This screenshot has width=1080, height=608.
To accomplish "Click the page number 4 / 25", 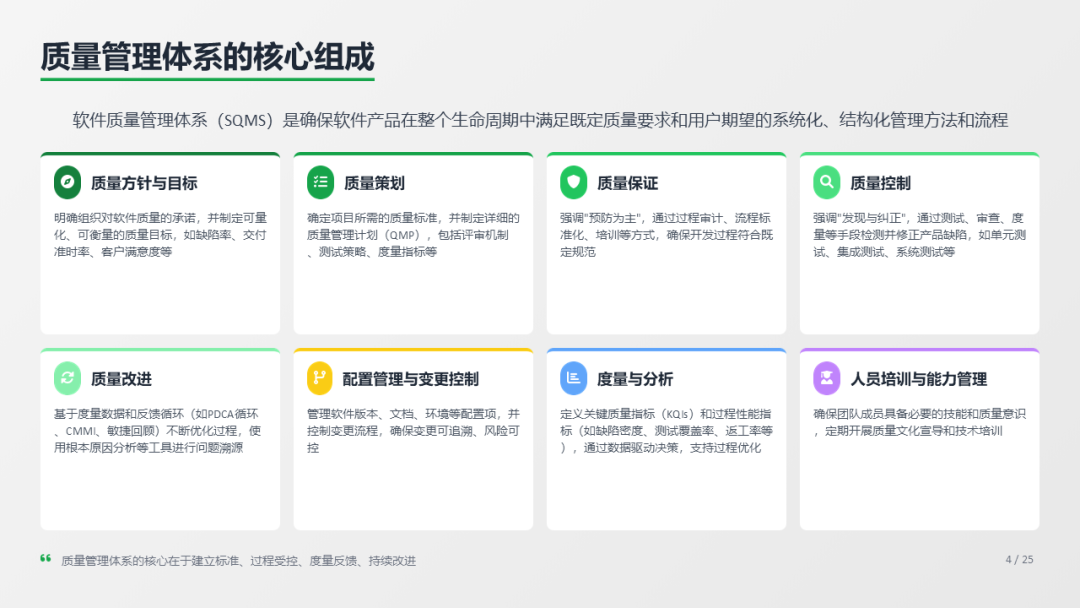I will 1019,560.
